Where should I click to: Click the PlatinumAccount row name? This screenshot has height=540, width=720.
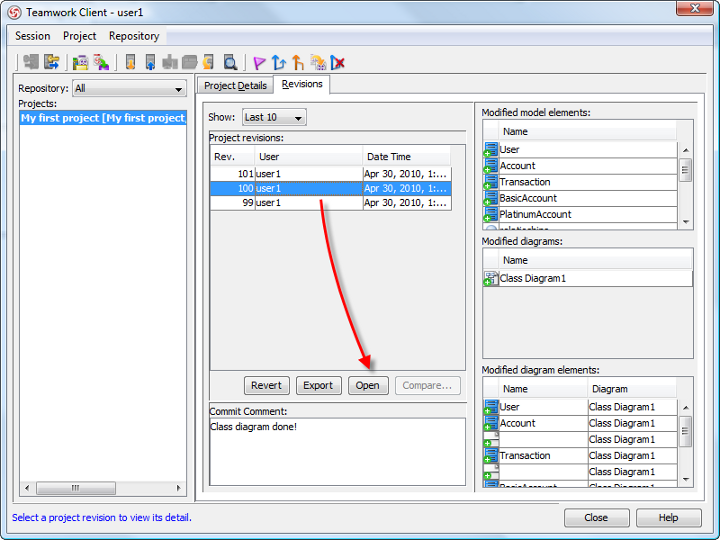[x=535, y=214]
